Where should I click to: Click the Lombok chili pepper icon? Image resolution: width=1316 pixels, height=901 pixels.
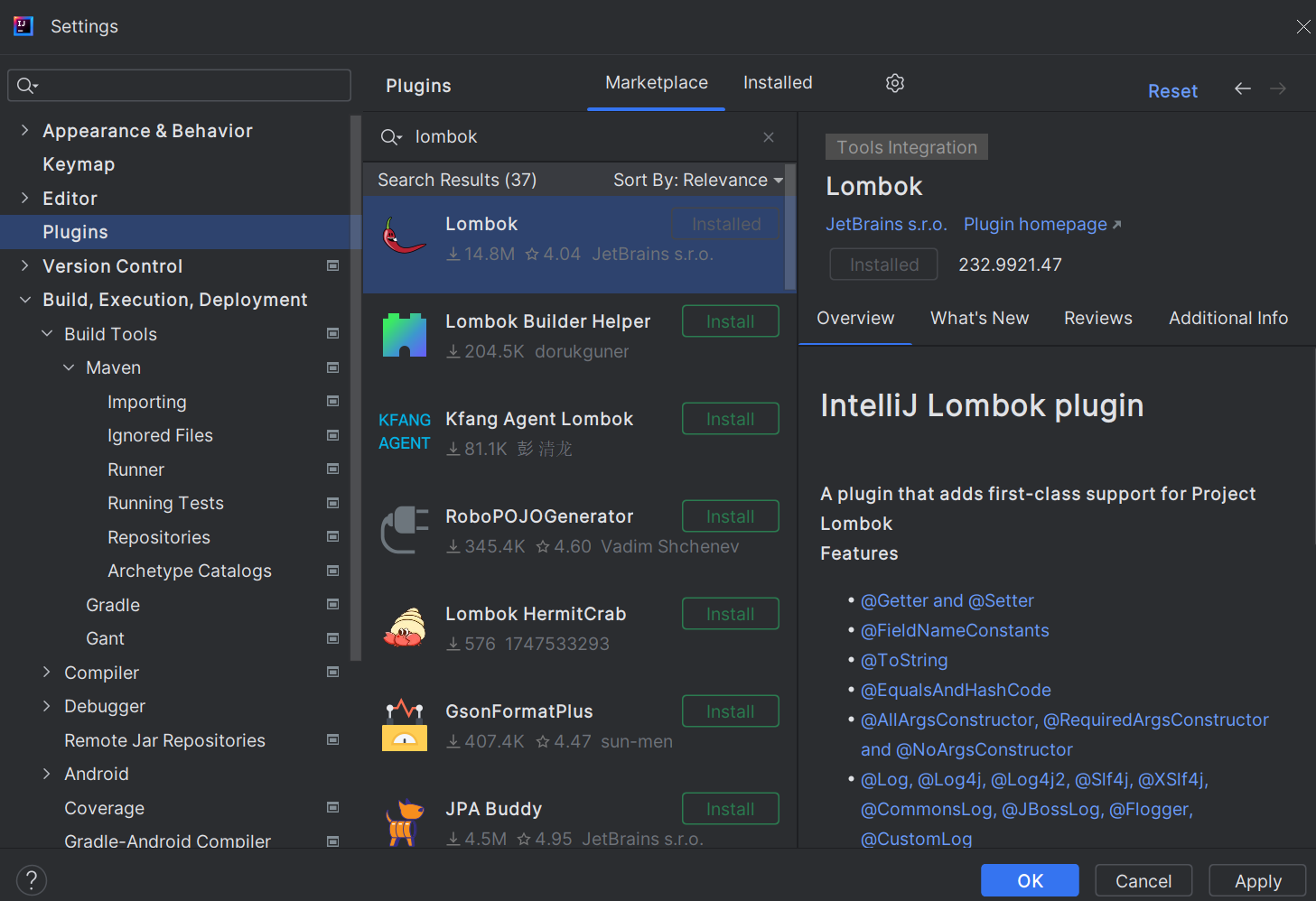click(404, 237)
